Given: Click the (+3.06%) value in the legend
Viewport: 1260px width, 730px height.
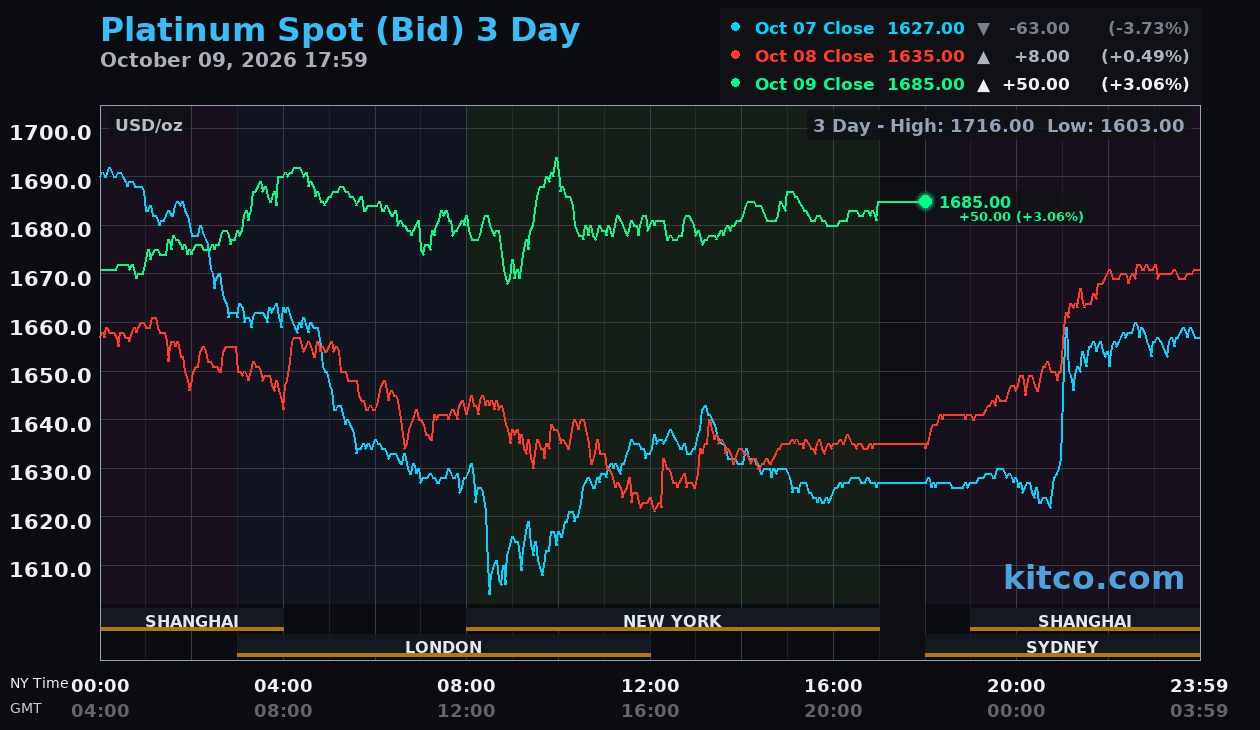Looking at the screenshot, I should coord(1145,85).
